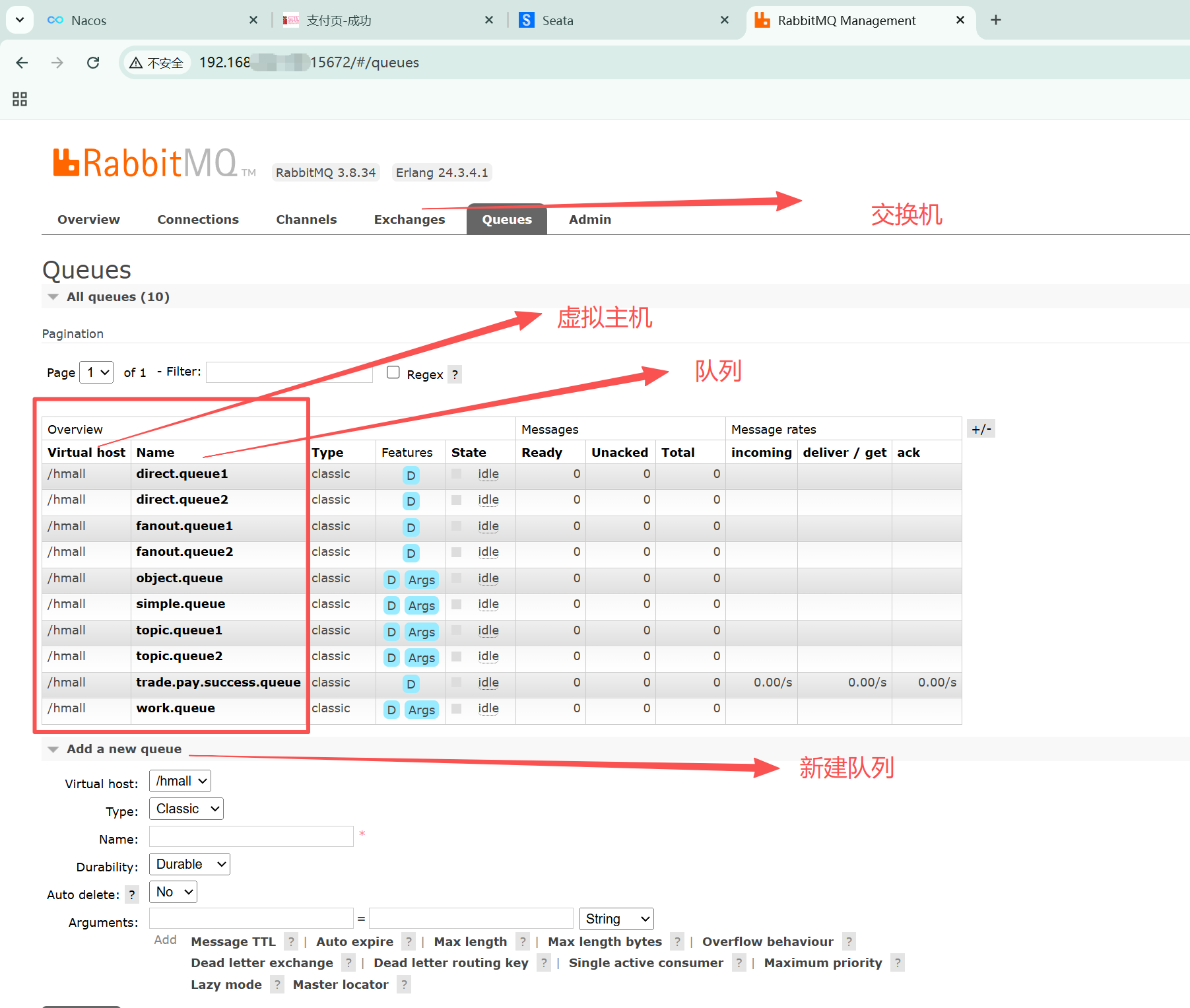
Task: Switch to Channels tab
Action: (x=306, y=219)
